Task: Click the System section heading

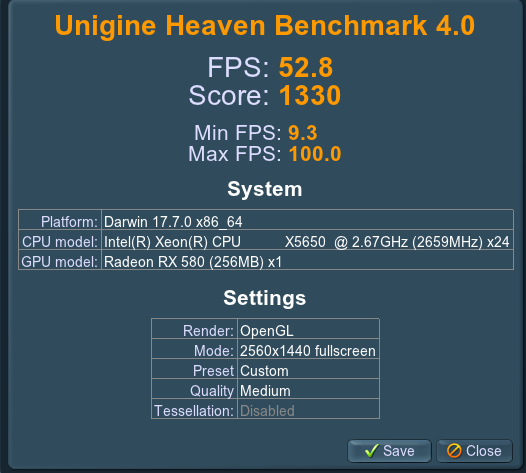Action: (x=265, y=190)
